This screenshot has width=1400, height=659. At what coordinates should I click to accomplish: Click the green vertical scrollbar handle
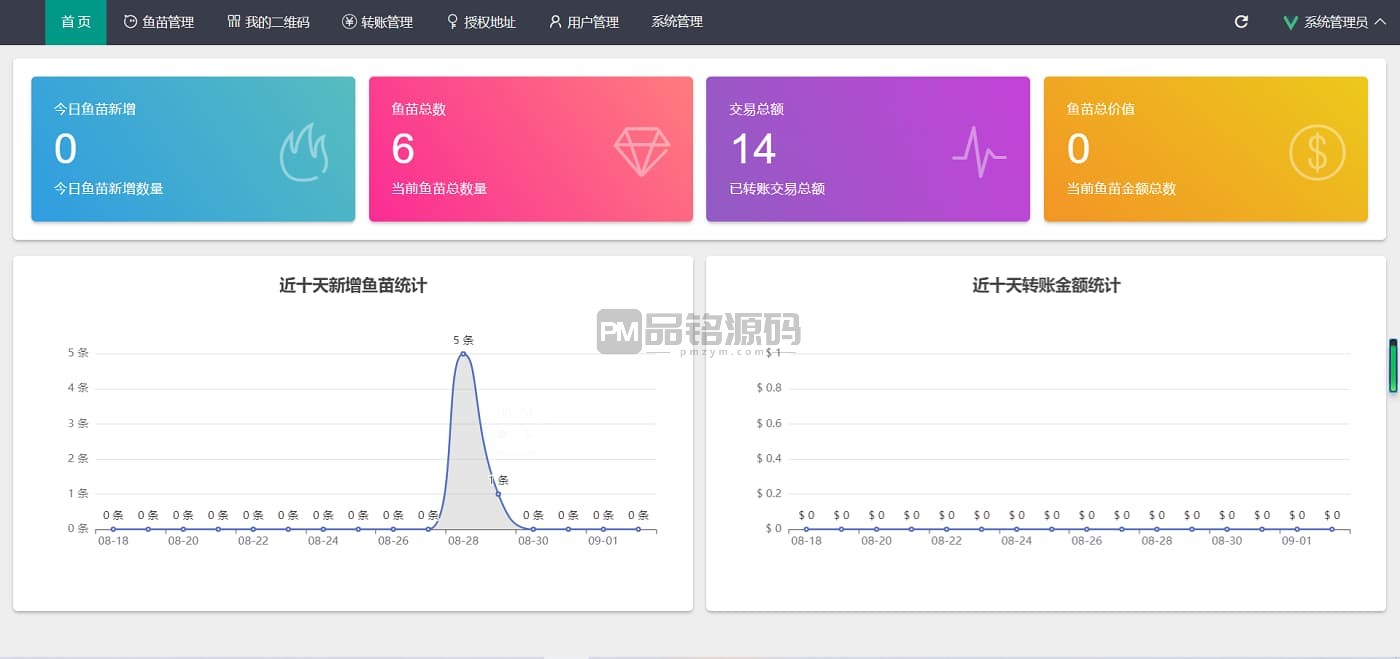[x=1393, y=367]
